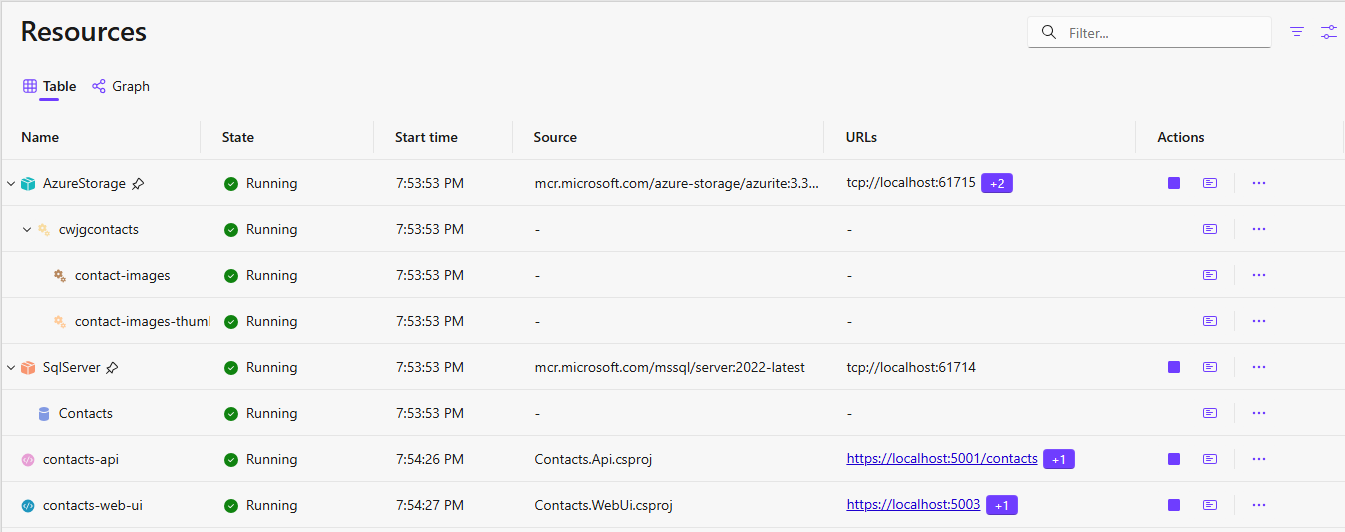The width and height of the screenshot is (1345, 532).
Task: Open console logs for SqlServer
Action: (x=1210, y=367)
